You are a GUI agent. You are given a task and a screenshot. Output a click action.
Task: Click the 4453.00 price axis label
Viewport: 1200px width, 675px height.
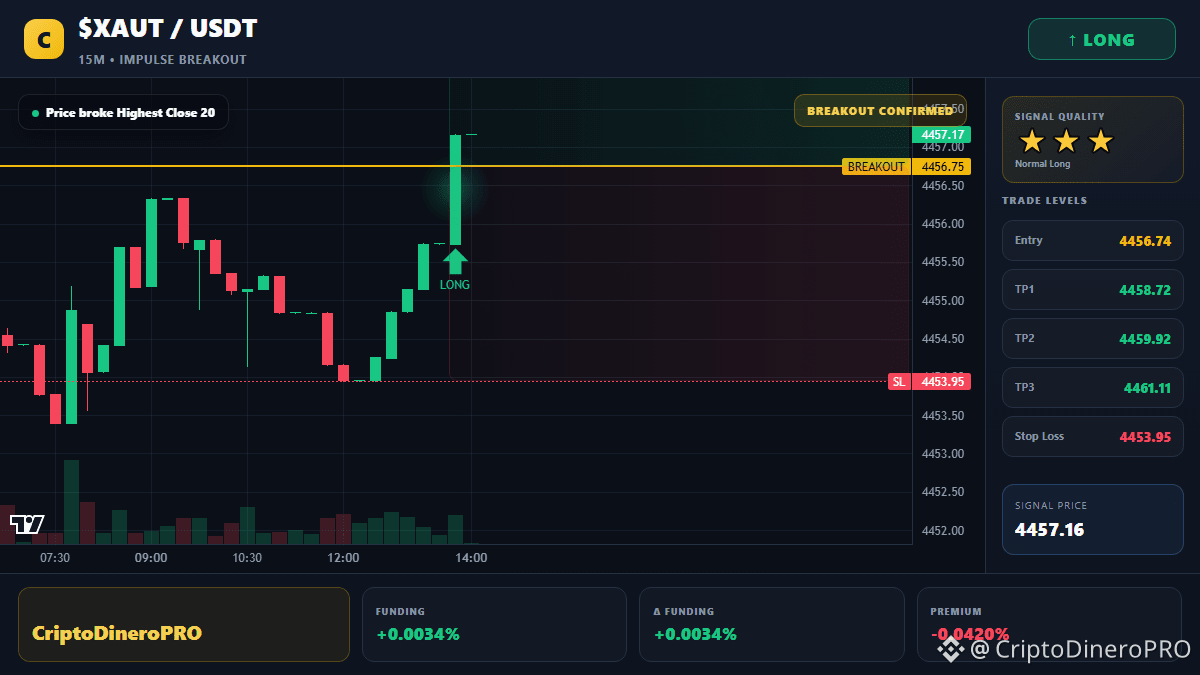[x=942, y=454]
